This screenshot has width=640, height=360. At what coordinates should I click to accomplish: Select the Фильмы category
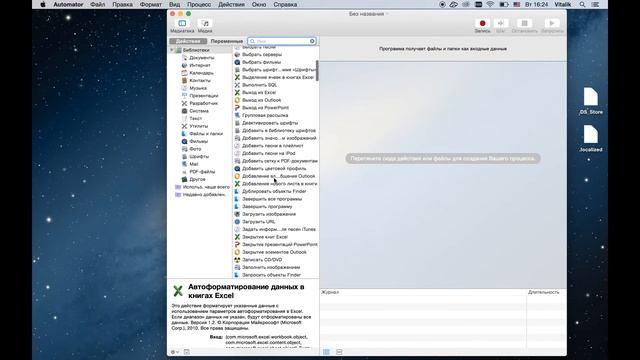point(198,141)
